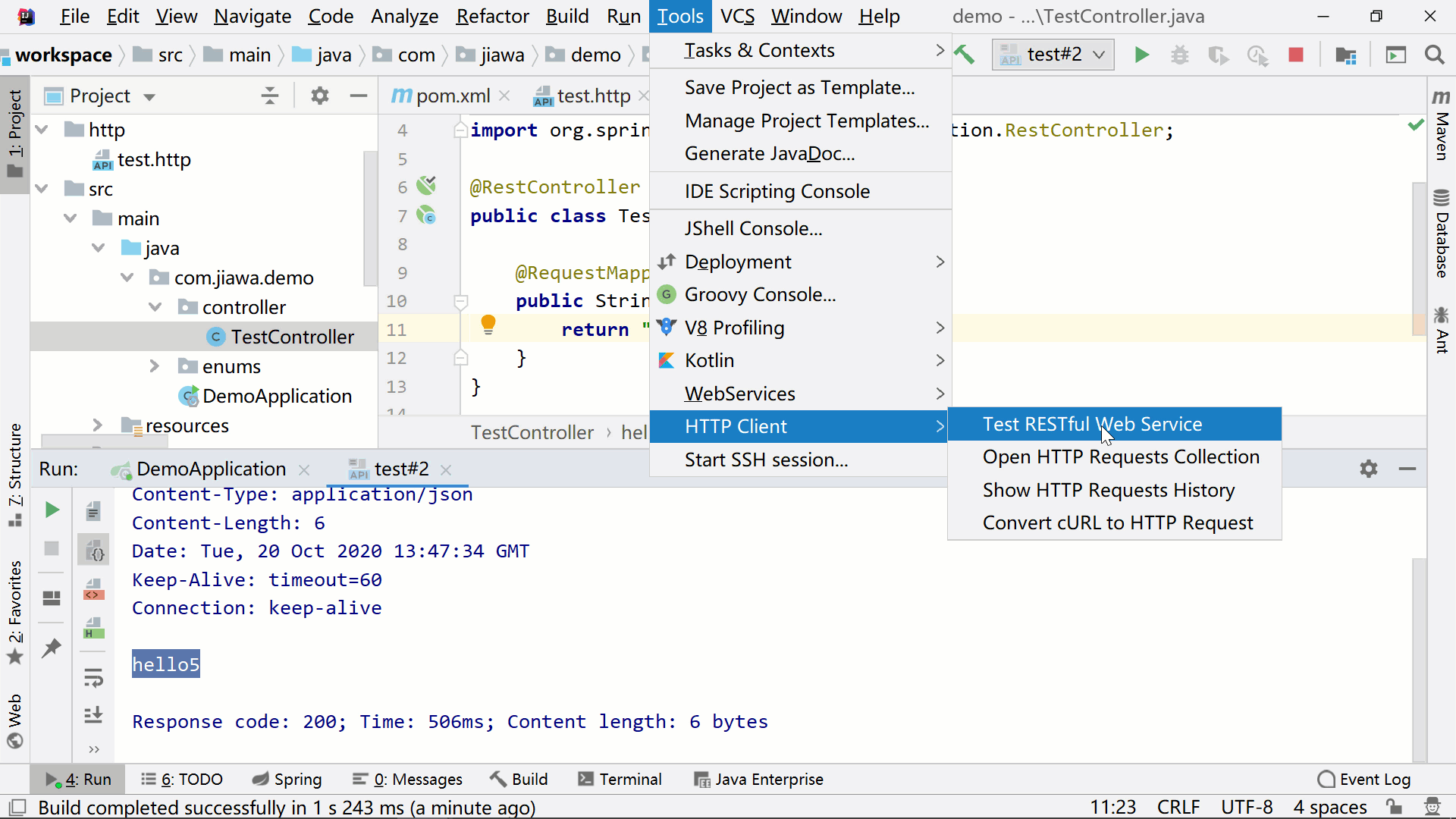The image size is (1456, 819).
Task: Click the Spring bean gutter icon line 6
Action: tap(427, 185)
